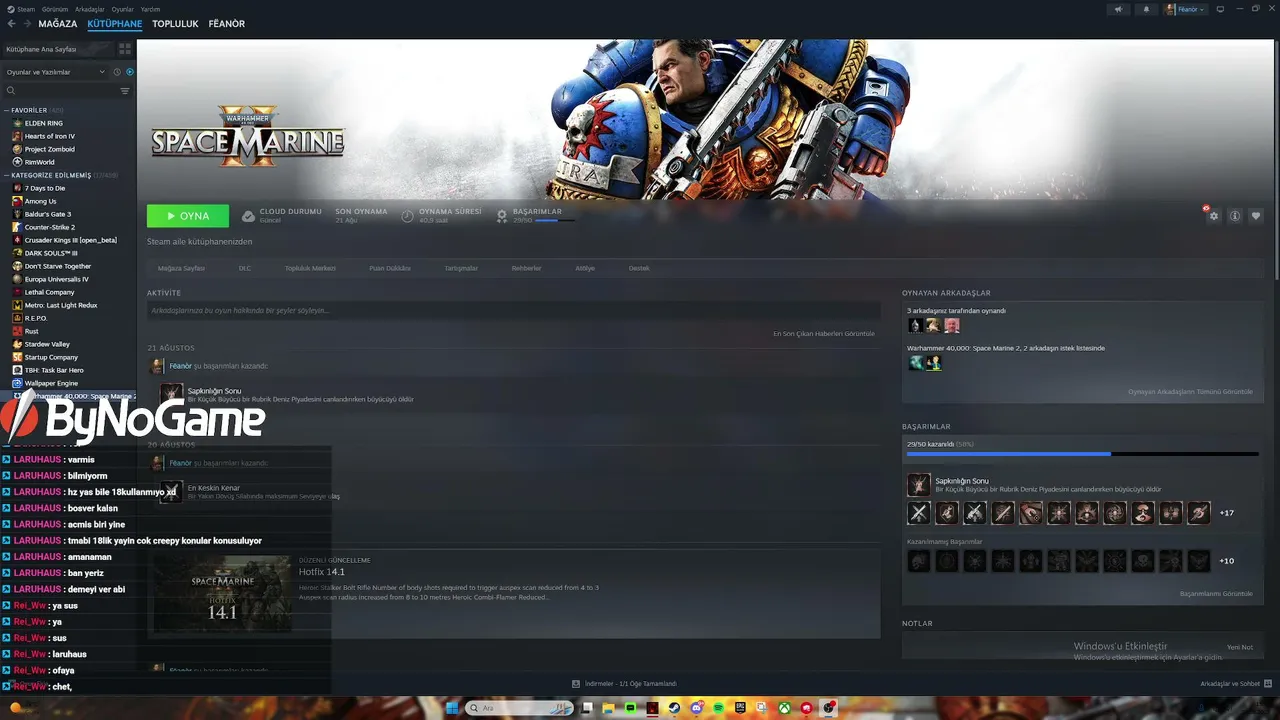Open the notifications bell icon
The width and height of the screenshot is (1280, 720).
tap(1146, 9)
